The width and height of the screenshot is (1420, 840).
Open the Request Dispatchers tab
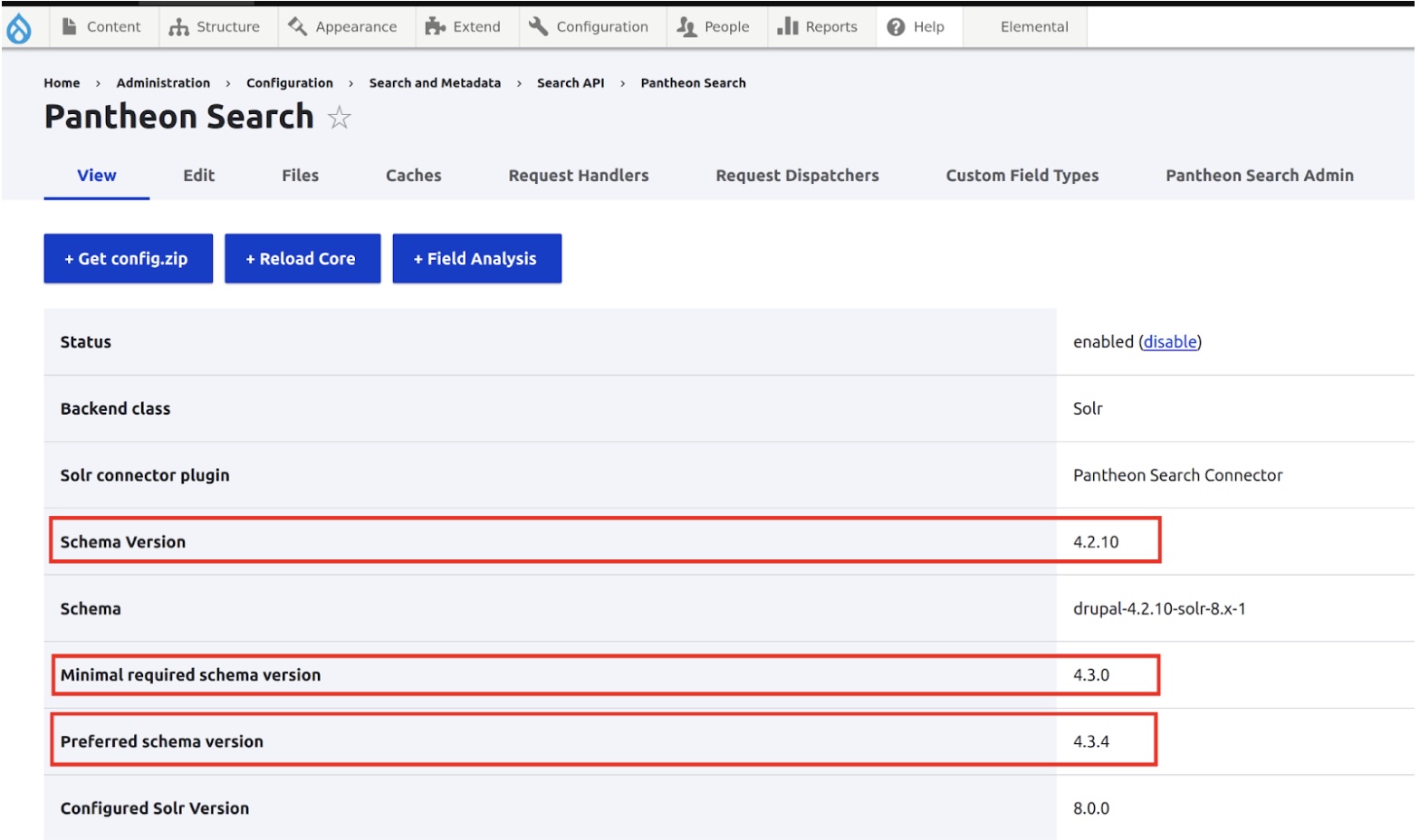click(798, 176)
